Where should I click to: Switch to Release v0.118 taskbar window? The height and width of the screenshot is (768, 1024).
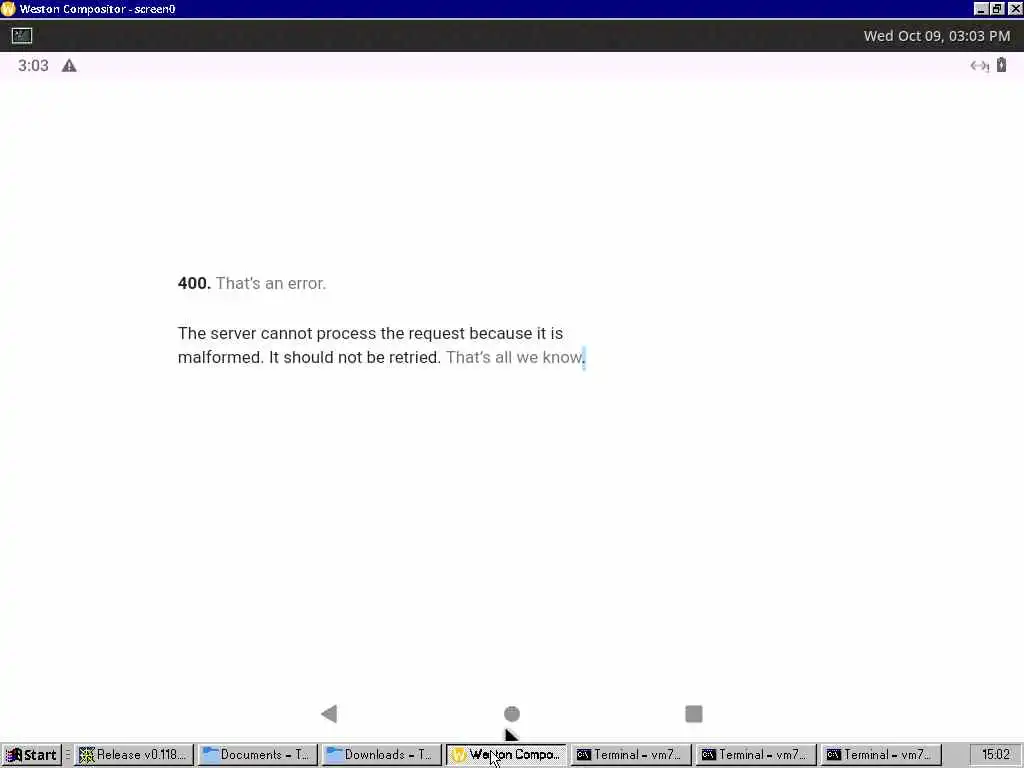133,755
